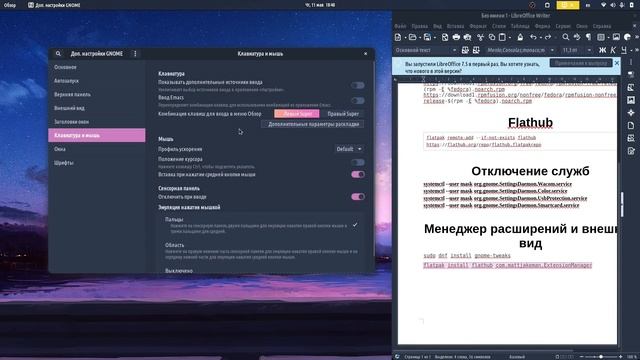Image resolution: width=640 pixels, height=360 pixels.
Task: Disable middle-click paste switch
Action: [x=358, y=174]
